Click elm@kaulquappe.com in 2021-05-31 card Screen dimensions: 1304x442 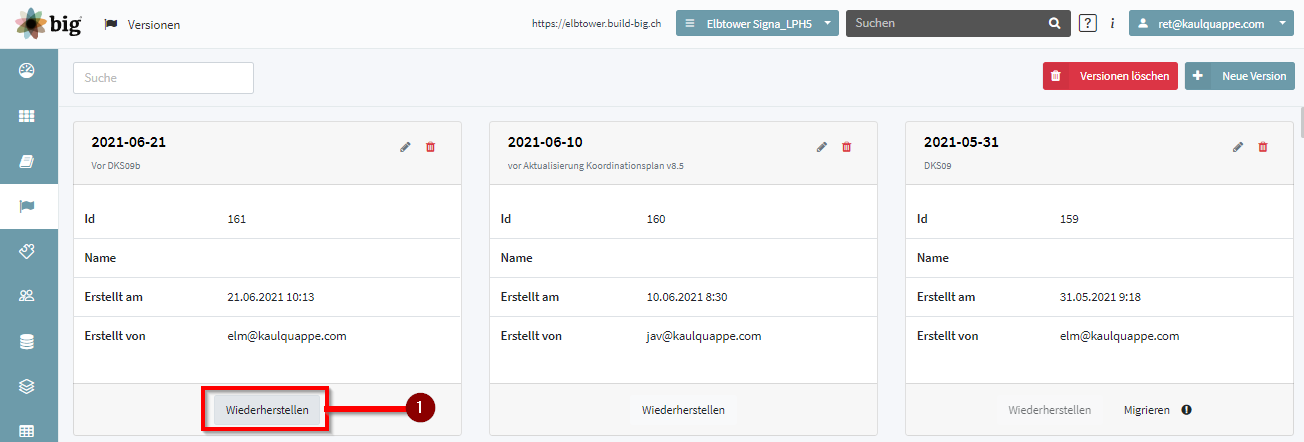1120,336
